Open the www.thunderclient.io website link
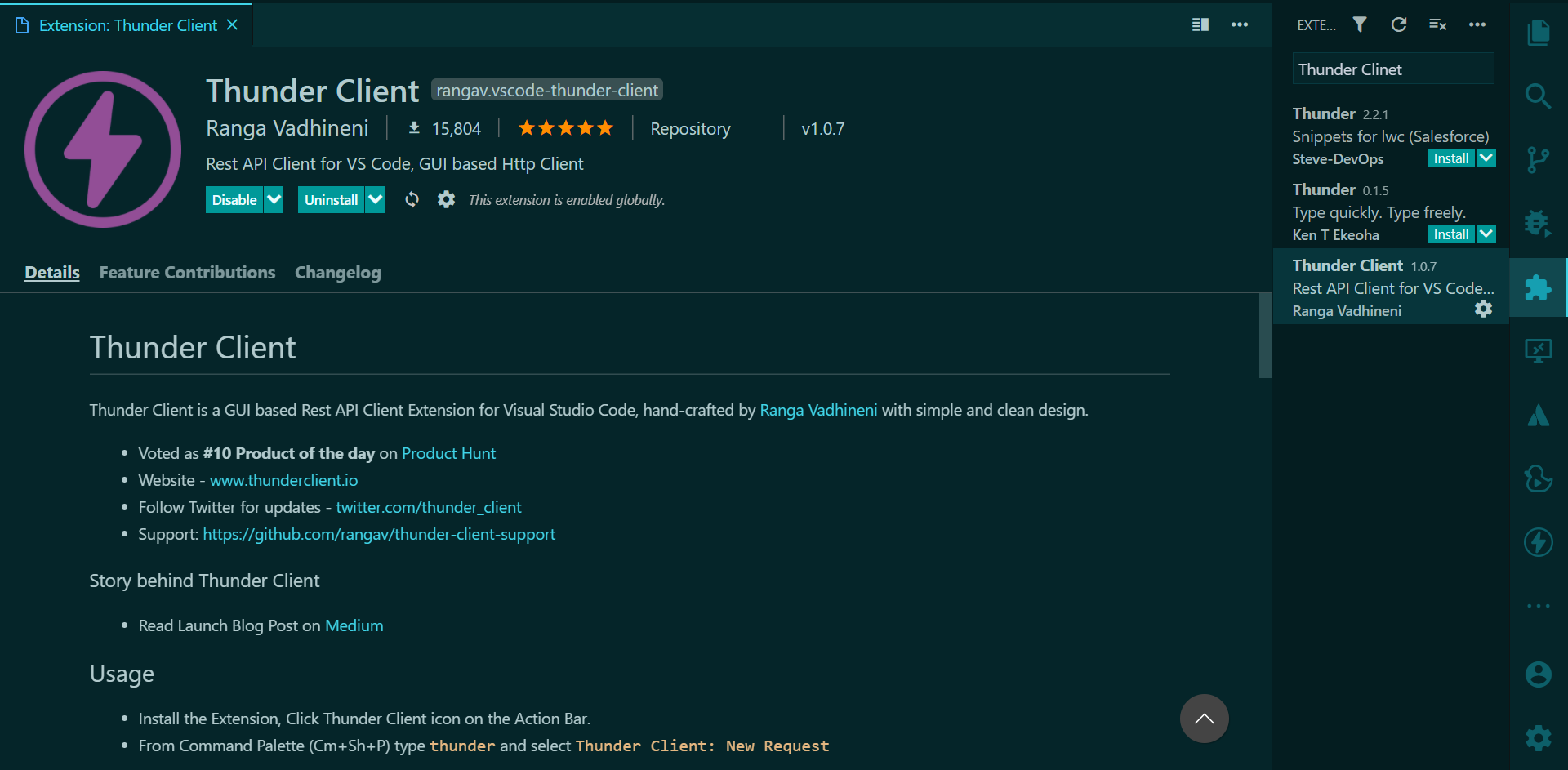The width and height of the screenshot is (1568, 770). [x=283, y=480]
